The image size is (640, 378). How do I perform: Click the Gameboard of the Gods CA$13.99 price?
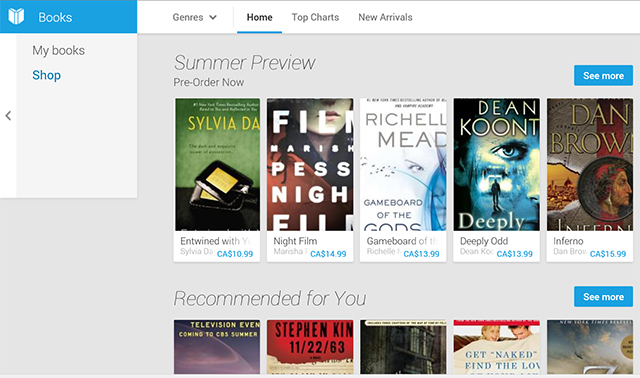click(x=422, y=254)
